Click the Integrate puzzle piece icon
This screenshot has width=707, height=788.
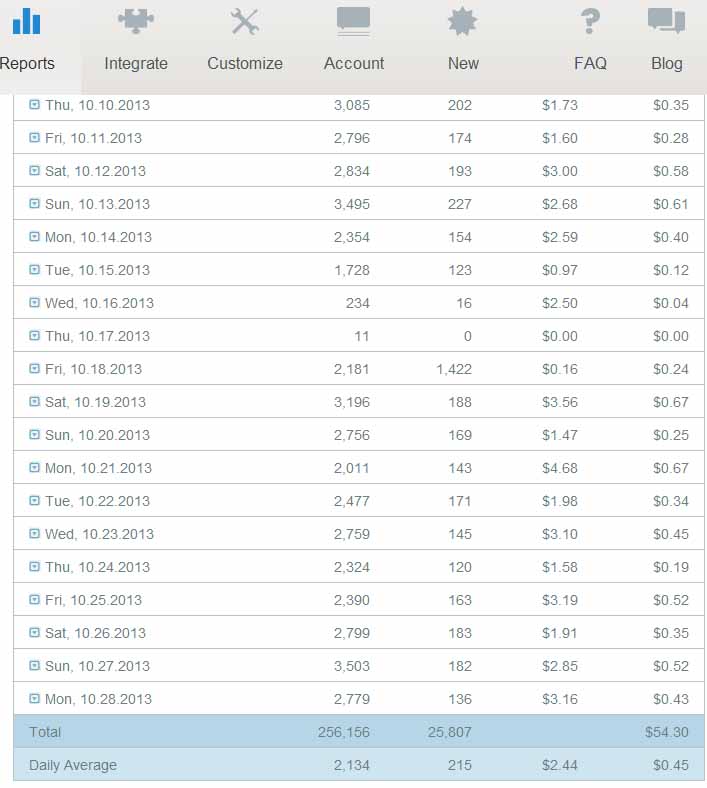click(x=136, y=21)
